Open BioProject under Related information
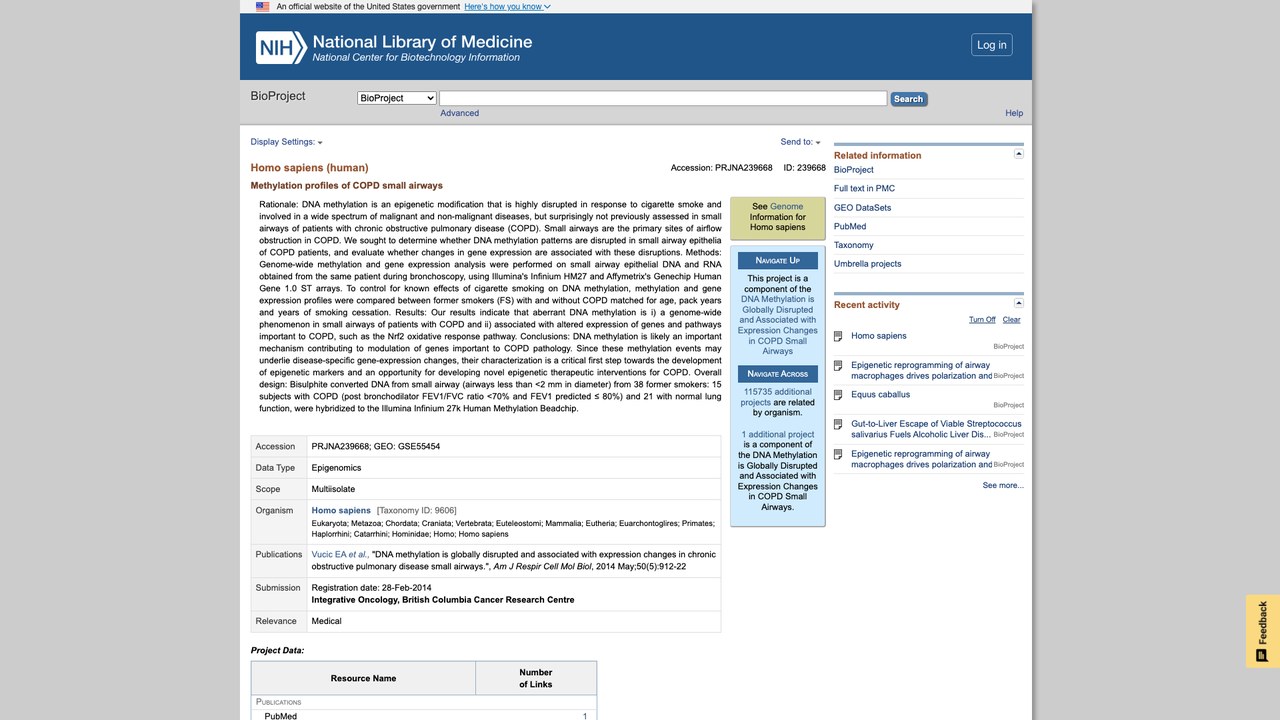This screenshot has height=720, width=1280. (854, 170)
